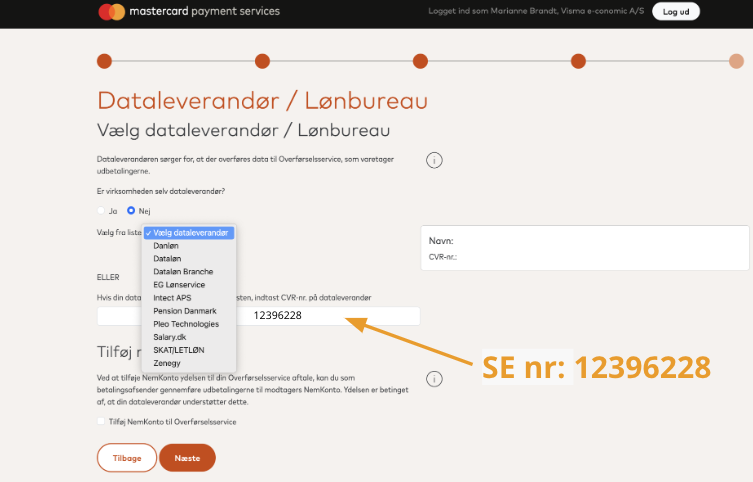
Task: Open info icon beside dataleverandør description
Action: coord(434,160)
